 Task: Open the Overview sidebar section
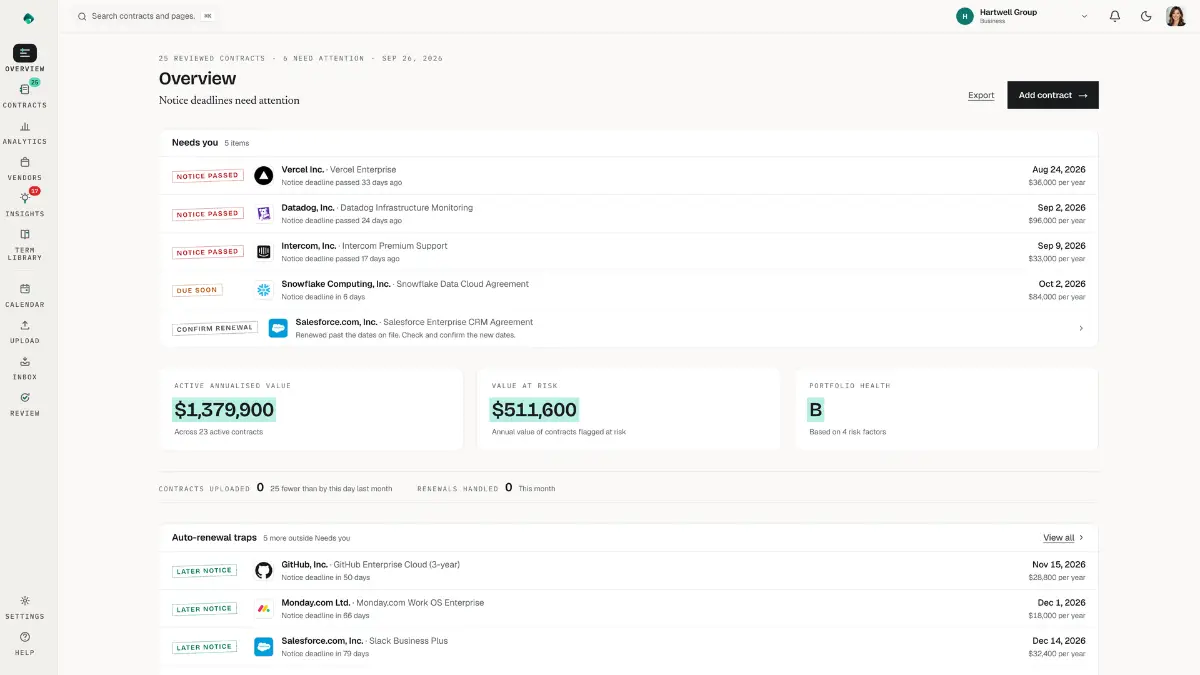(x=25, y=58)
